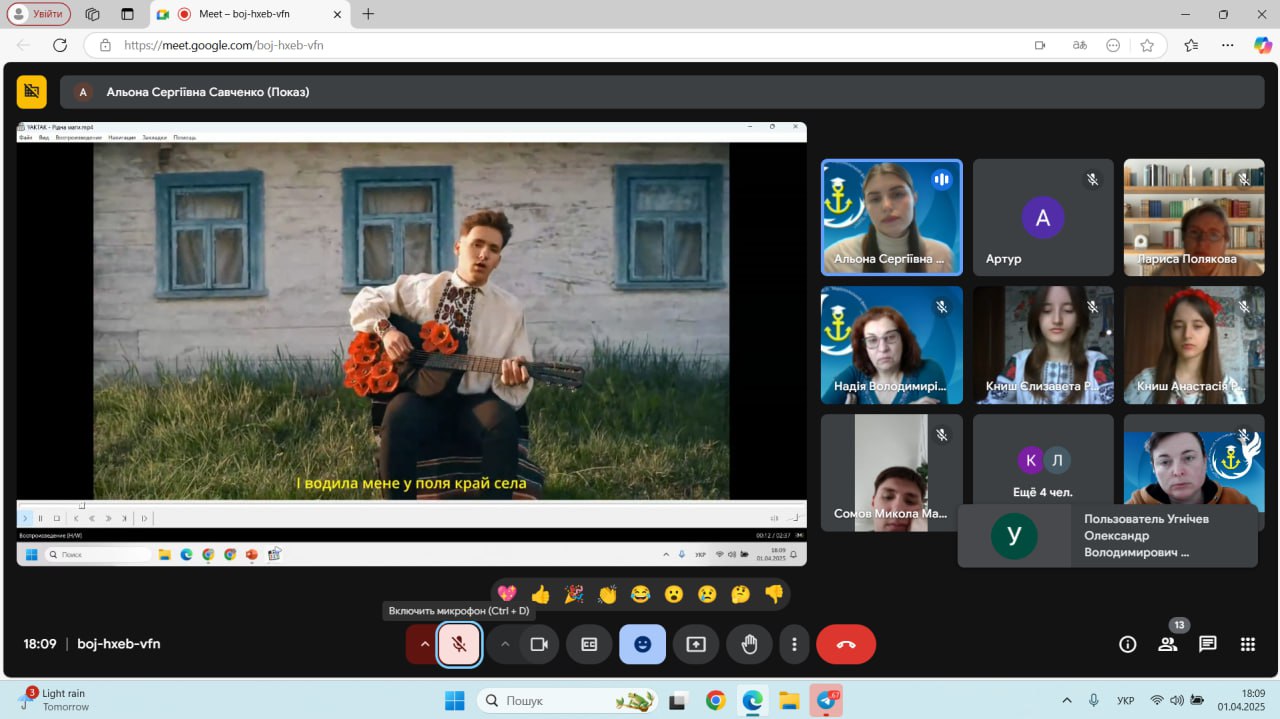The height and width of the screenshot is (719, 1280).
Task: Send surprised face reaction
Action: pyautogui.click(x=674, y=594)
